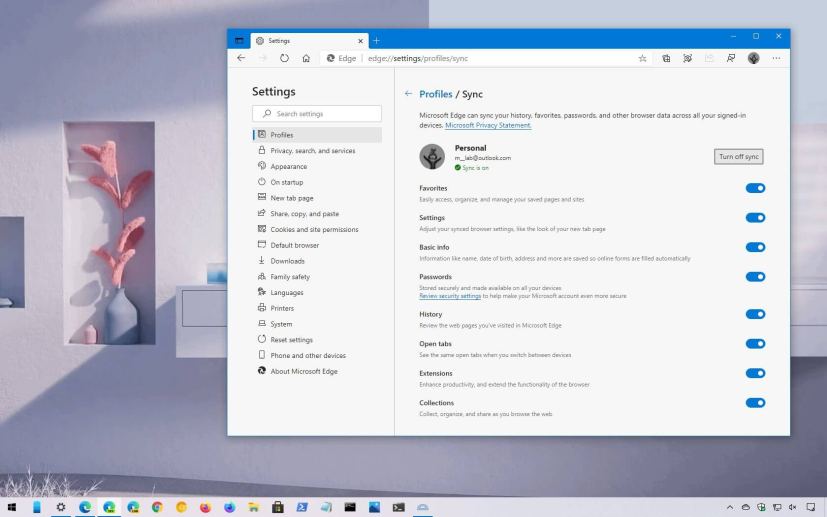
Task: Disable Basic info sync
Action: click(x=755, y=247)
